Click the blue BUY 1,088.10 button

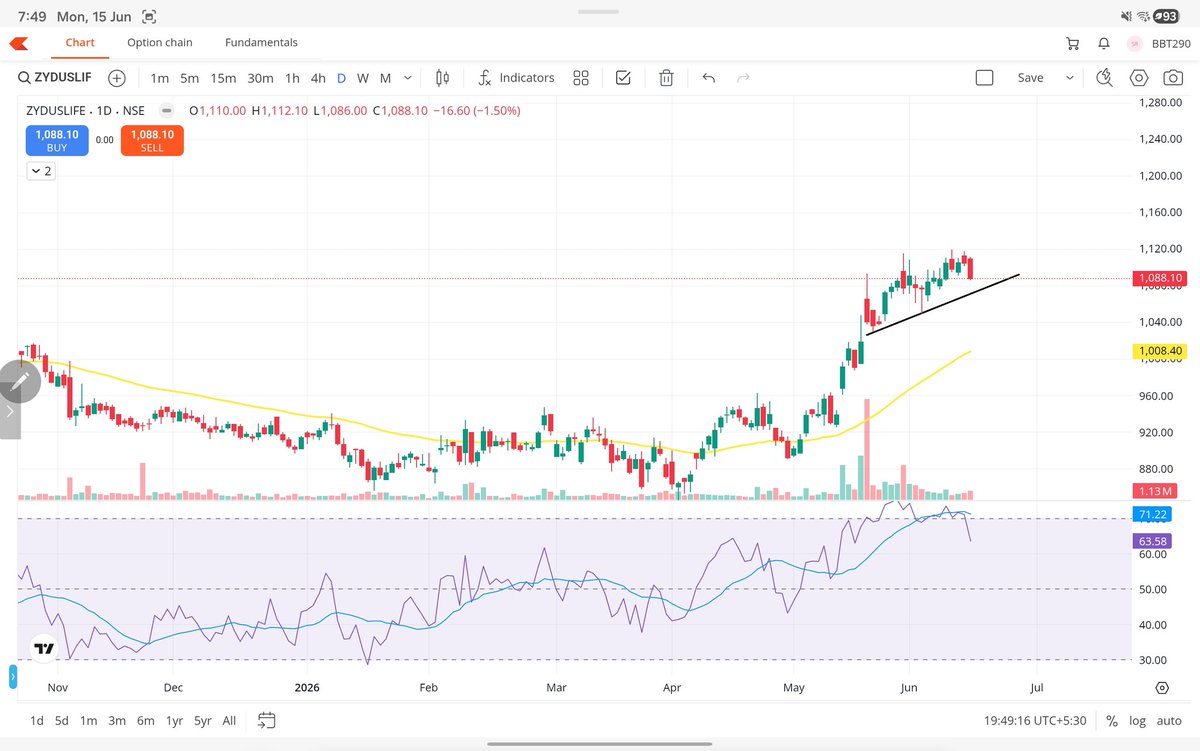[57, 141]
